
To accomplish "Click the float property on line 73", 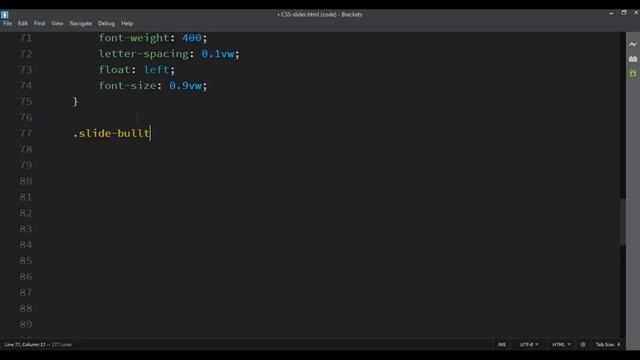I will 114,69.
